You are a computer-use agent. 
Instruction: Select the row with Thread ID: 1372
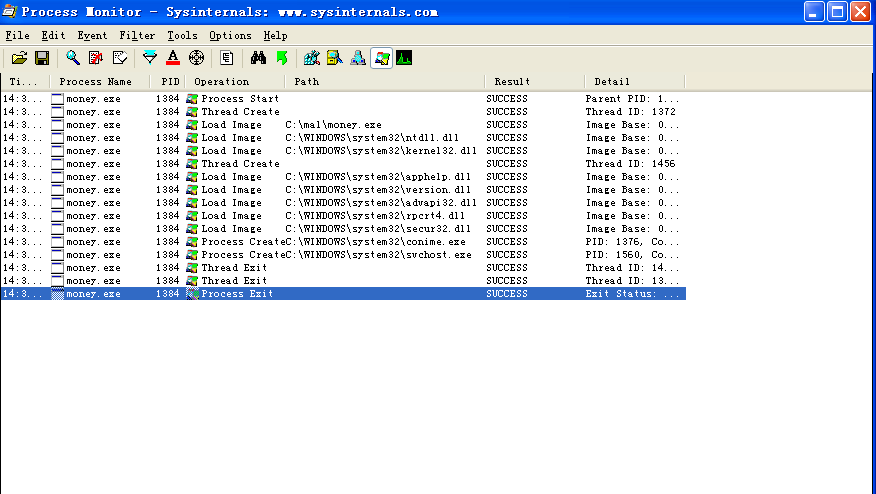tap(343, 112)
